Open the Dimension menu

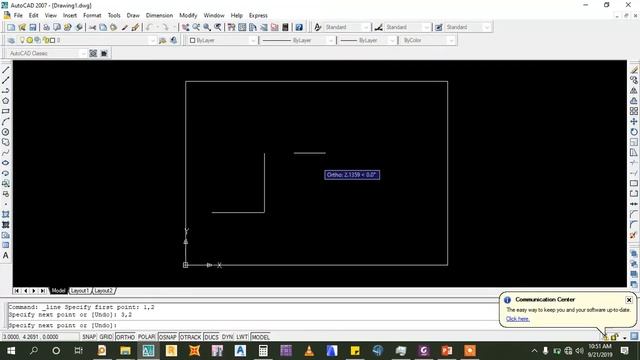point(159,16)
